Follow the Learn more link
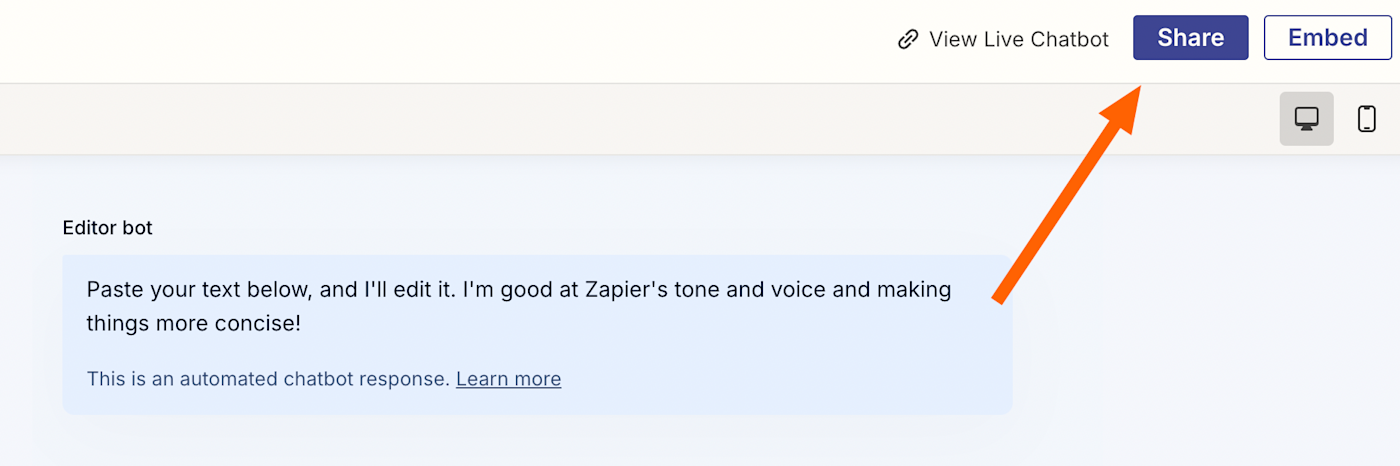The width and height of the screenshot is (1400, 466). coord(508,379)
